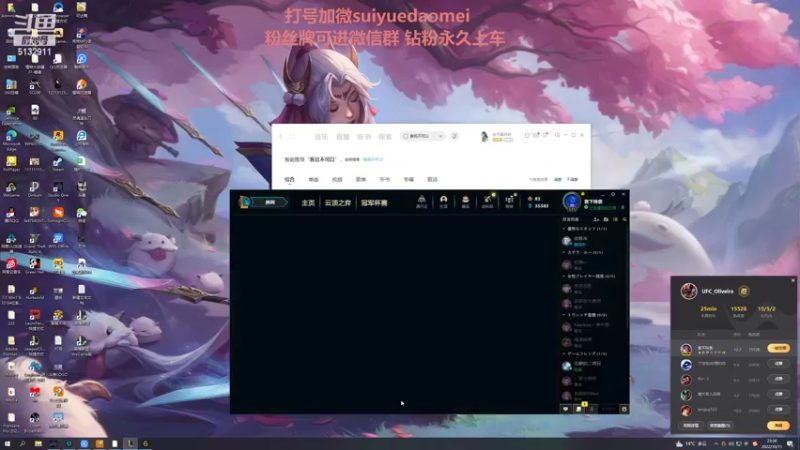Create new folder in League friends panel

pyautogui.click(x=606, y=219)
